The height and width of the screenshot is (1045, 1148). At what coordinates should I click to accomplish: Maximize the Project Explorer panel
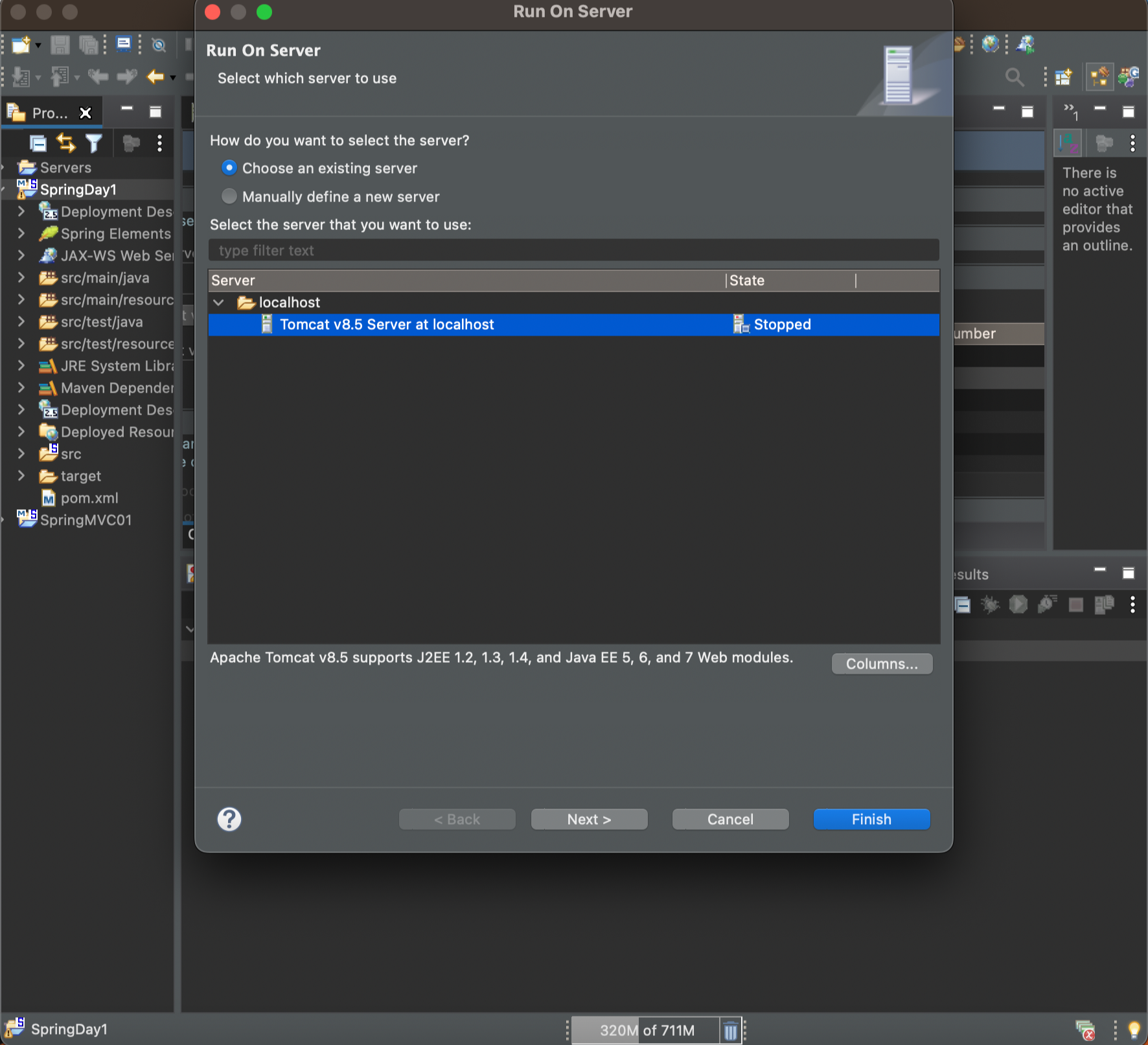coord(155,112)
